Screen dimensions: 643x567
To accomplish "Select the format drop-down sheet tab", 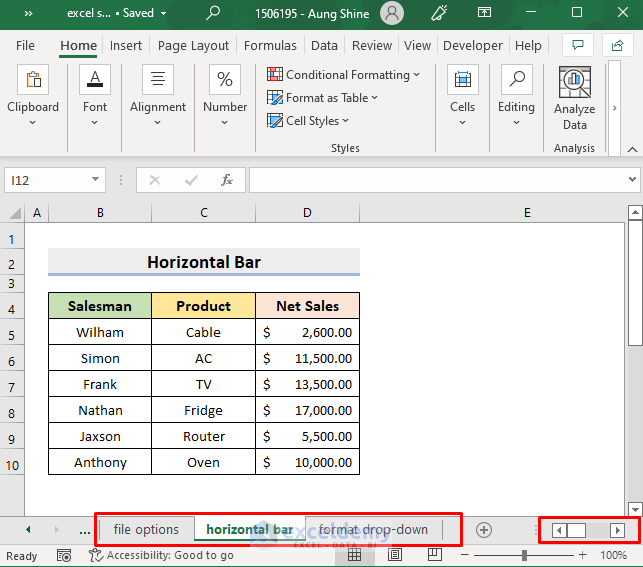I will pyautogui.click(x=373, y=530).
